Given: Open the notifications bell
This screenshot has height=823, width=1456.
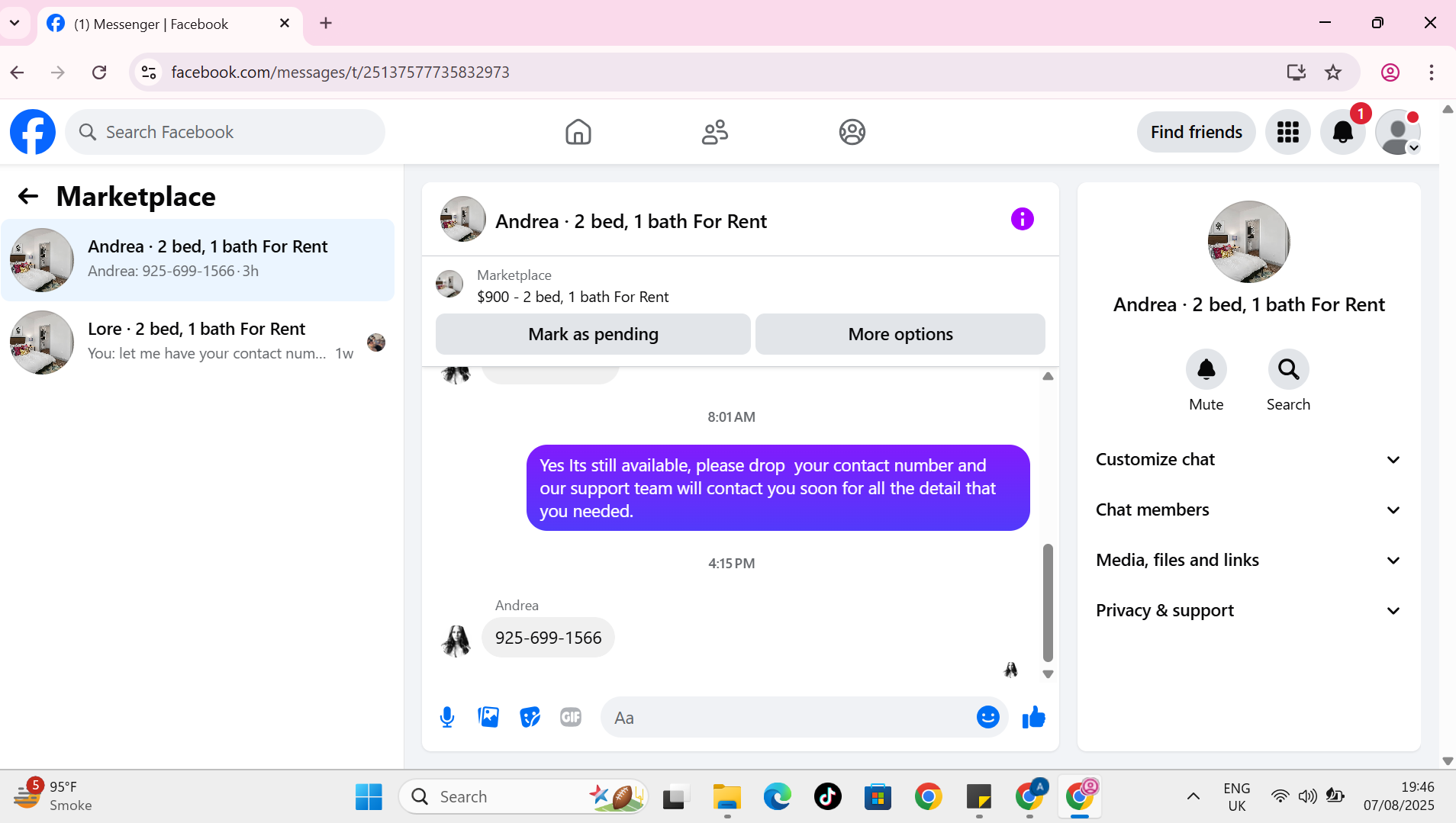Looking at the screenshot, I should tap(1343, 132).
